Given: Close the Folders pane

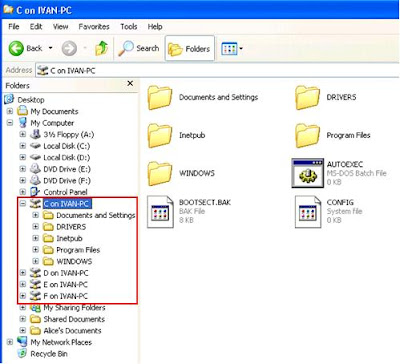Looking at the screenshot, I should 130,83.
